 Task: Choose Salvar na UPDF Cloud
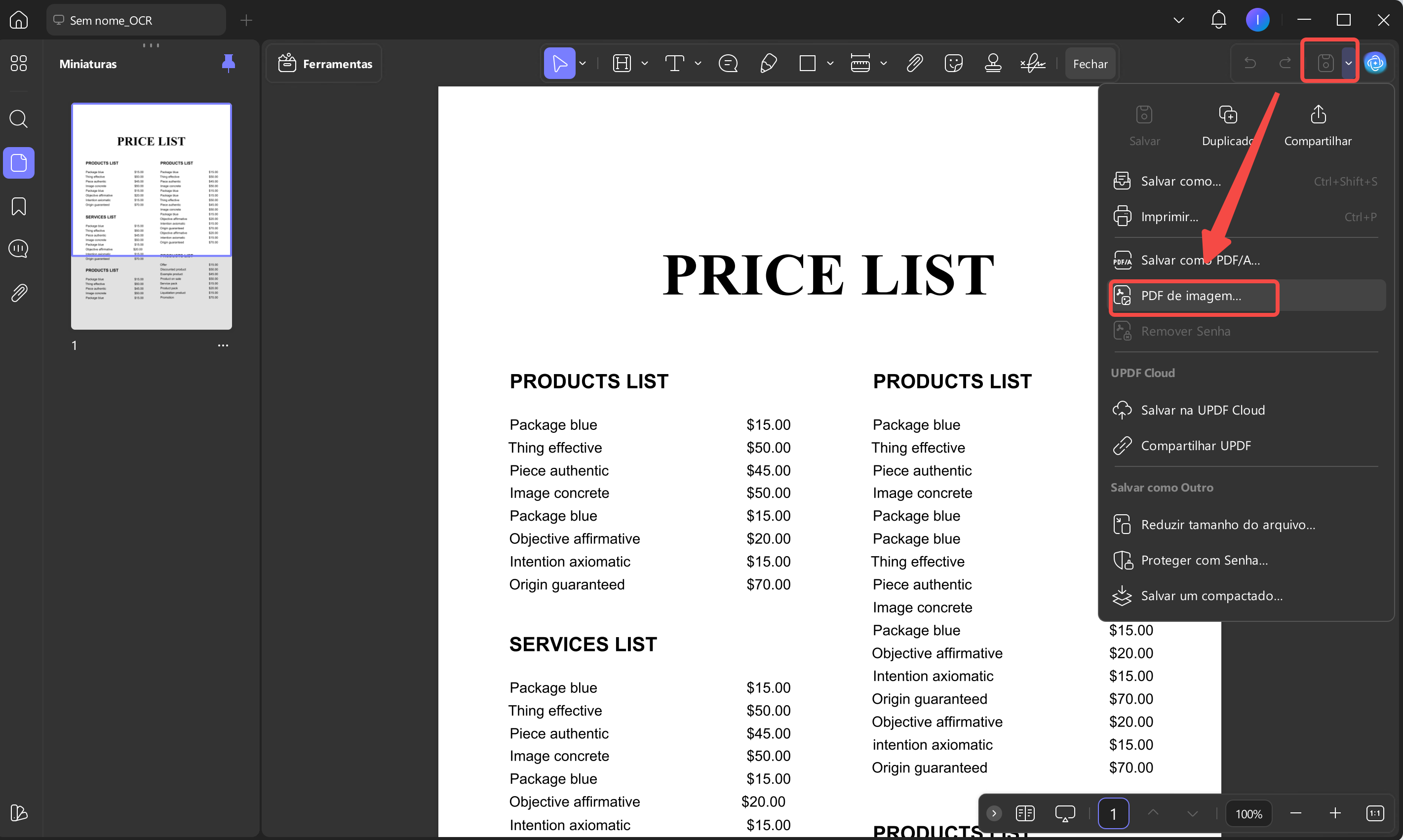[1245, 410]
